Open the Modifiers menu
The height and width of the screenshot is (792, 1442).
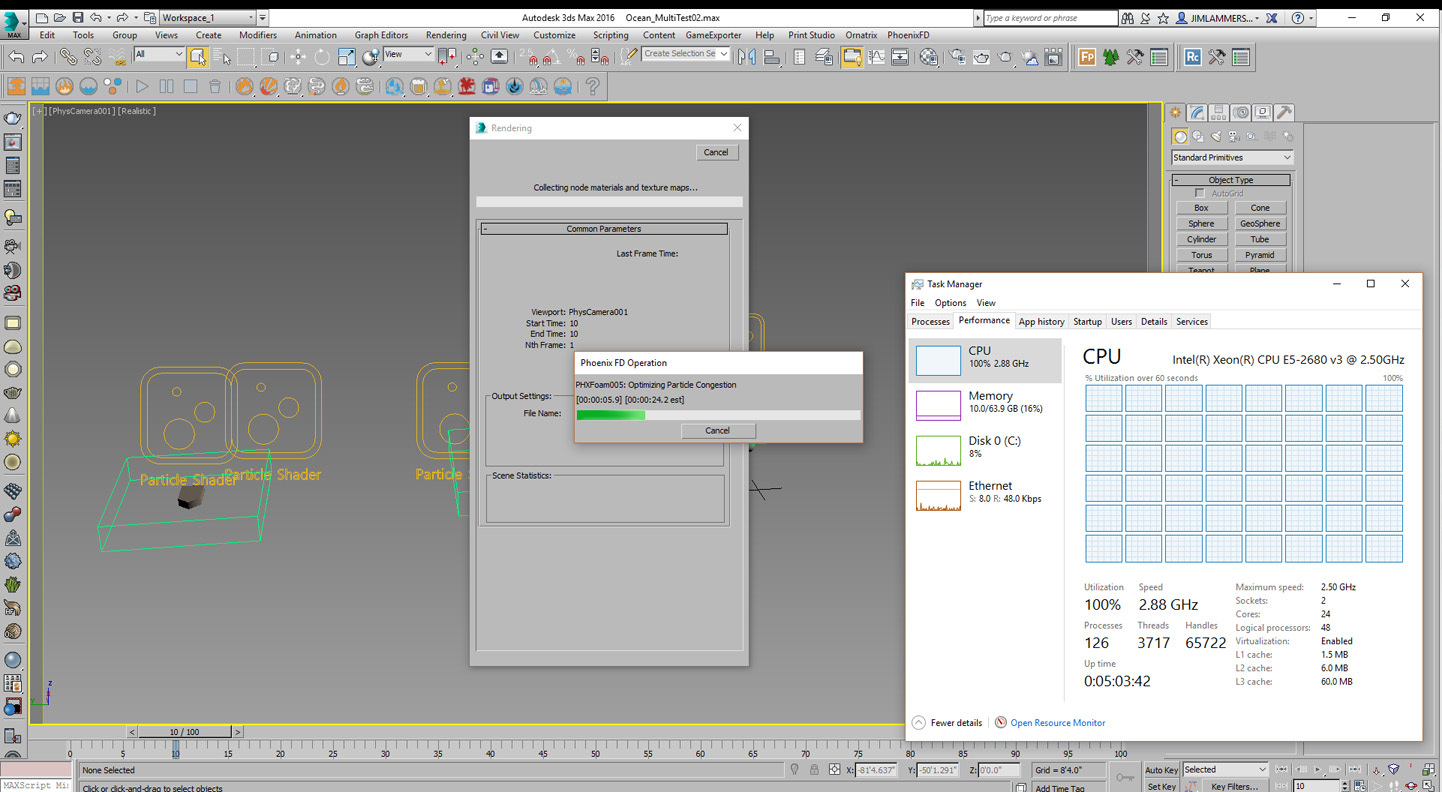(x=258, y=35)
